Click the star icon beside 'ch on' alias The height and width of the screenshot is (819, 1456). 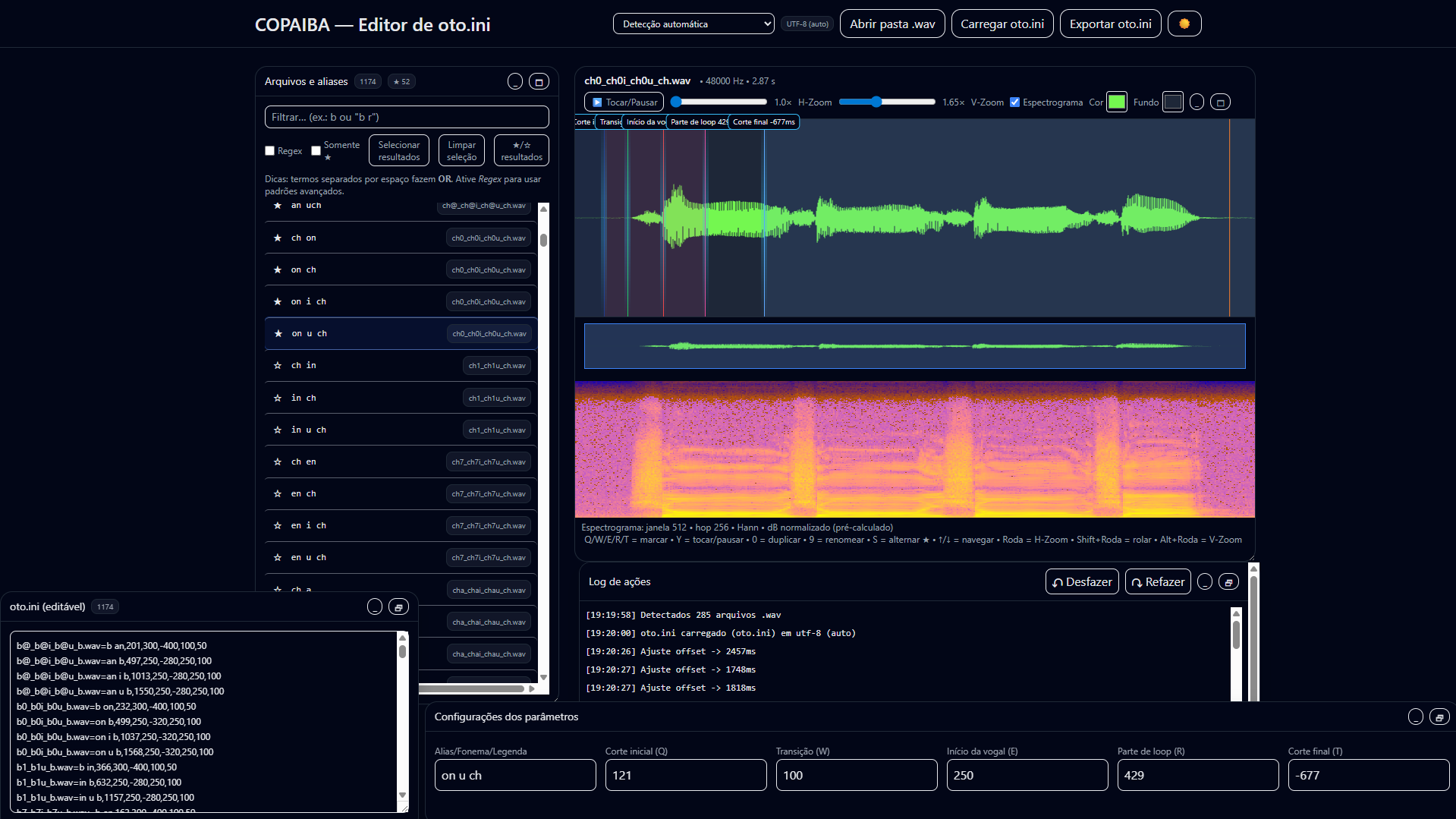278,238
